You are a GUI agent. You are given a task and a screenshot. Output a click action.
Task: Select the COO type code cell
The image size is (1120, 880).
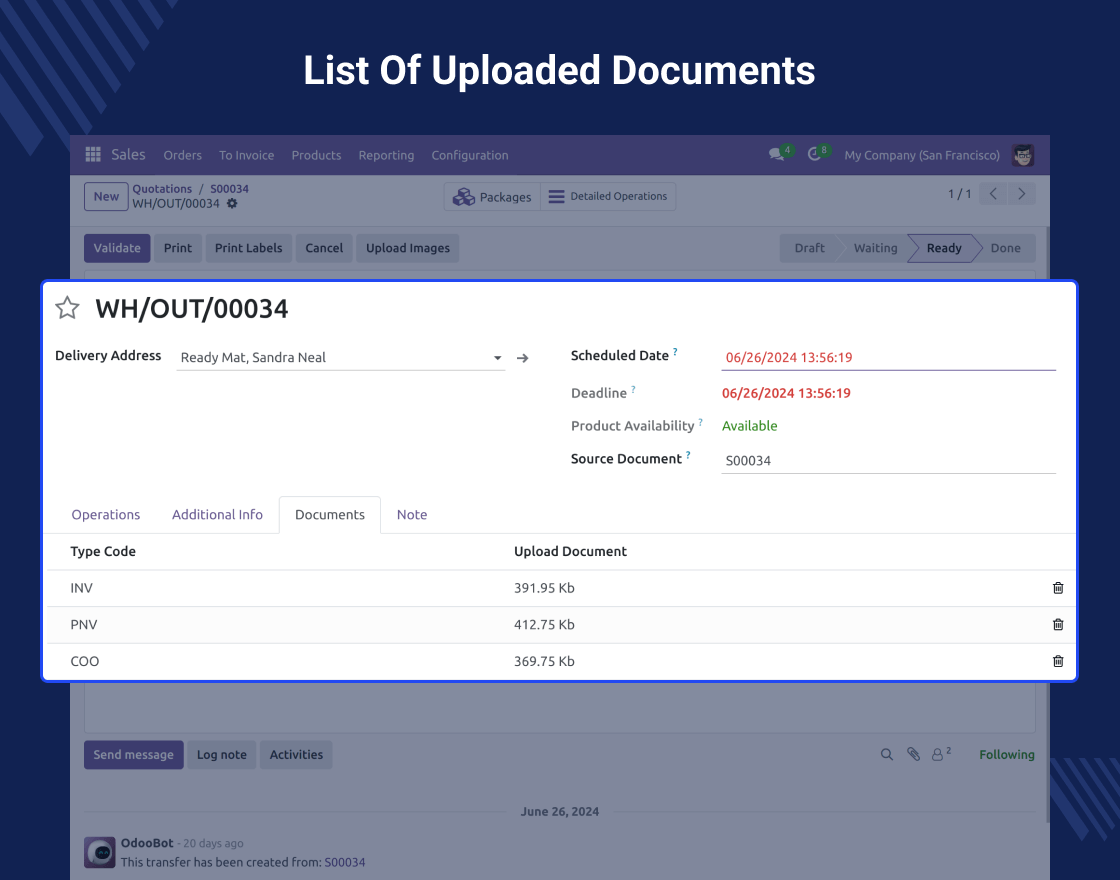coord(84,661)
